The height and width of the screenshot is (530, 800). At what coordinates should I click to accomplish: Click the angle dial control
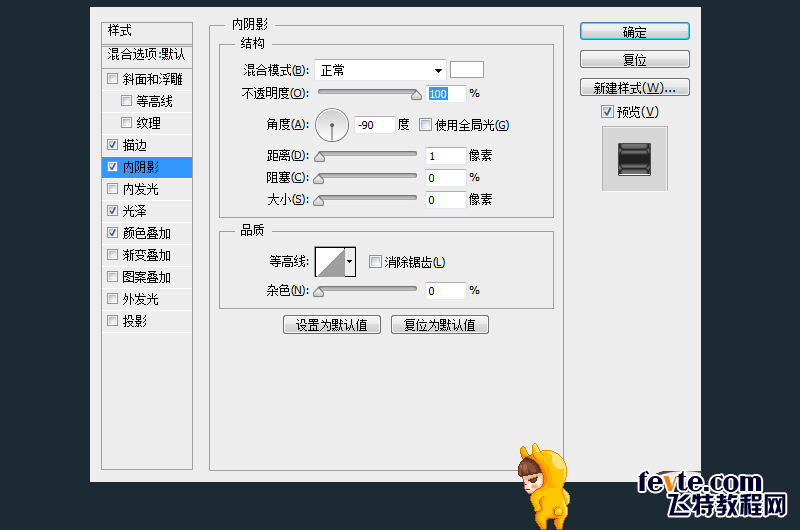click(x=331, y=125)
